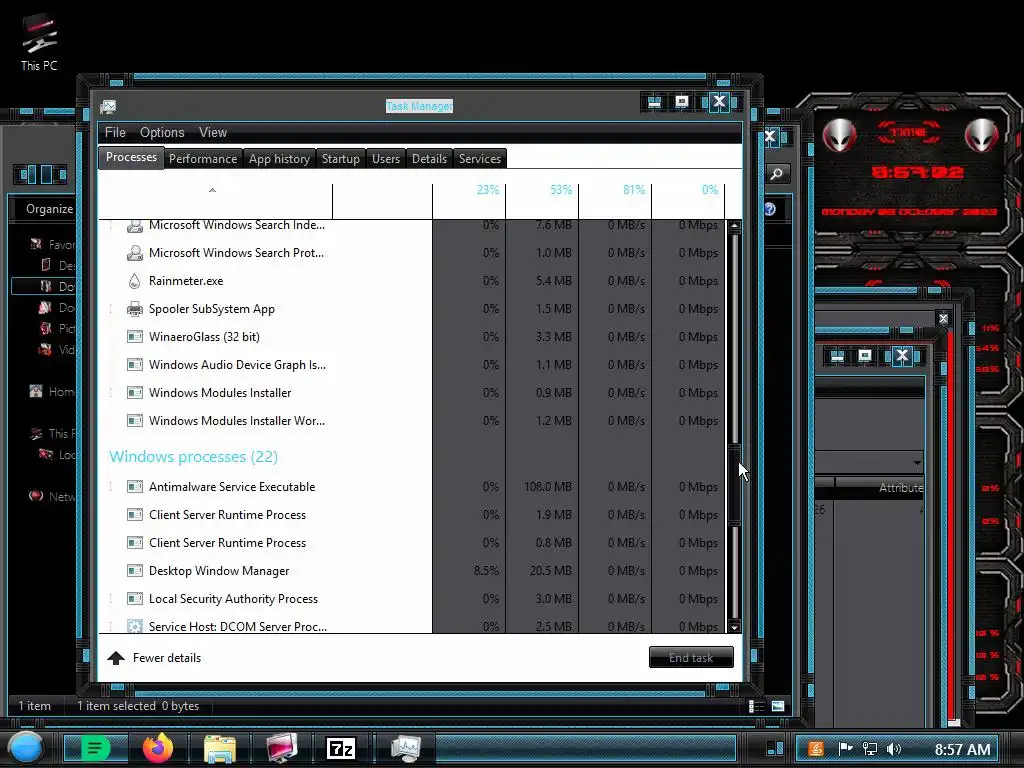1024x768 pixels.
Task: Launch Firefox from the taskbar
Action: pyautogui.click(x=158, y=748)
